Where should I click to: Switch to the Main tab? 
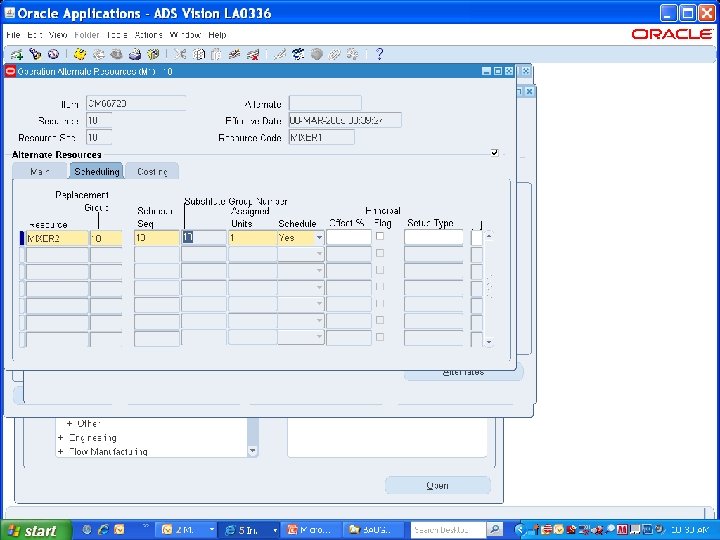[39, 171]
